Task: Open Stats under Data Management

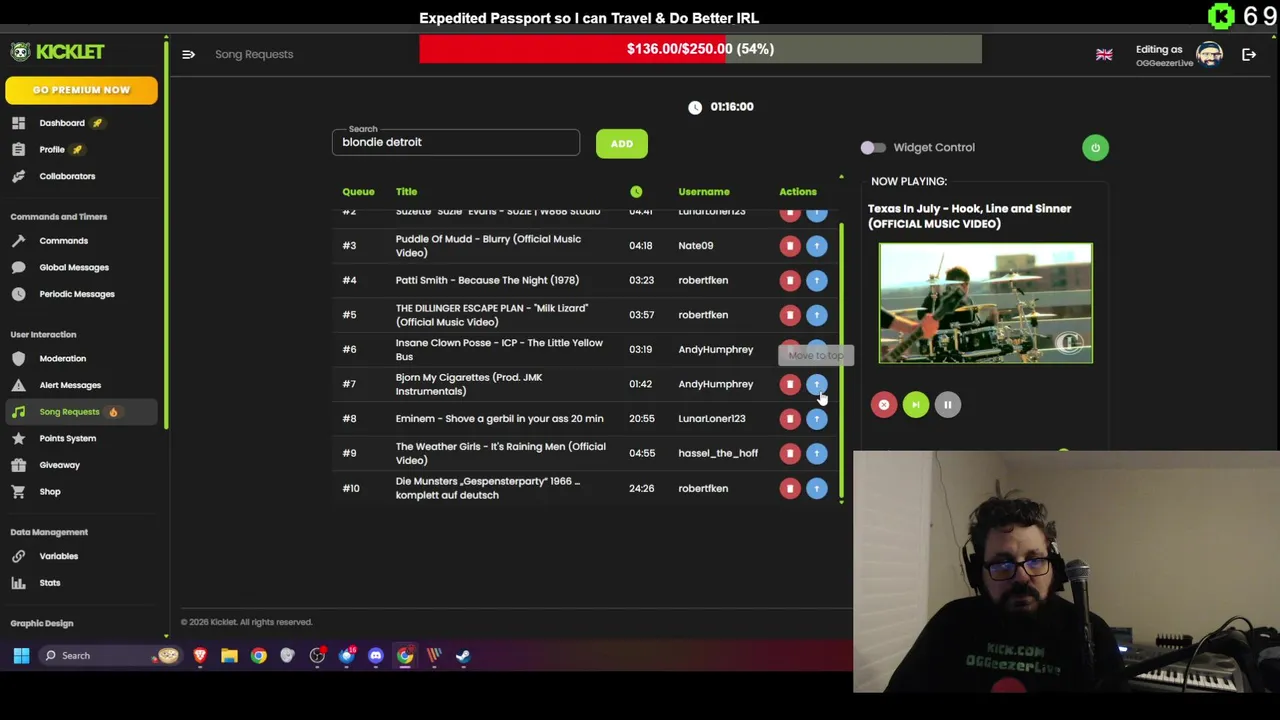Action: (x=50, y=583)
